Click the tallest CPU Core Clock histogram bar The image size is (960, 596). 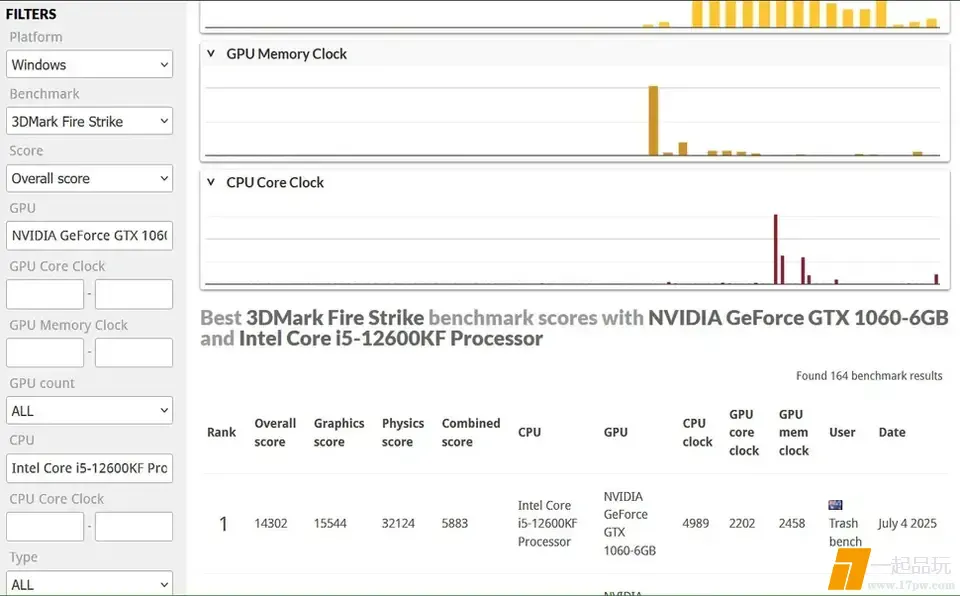(775, 249)
